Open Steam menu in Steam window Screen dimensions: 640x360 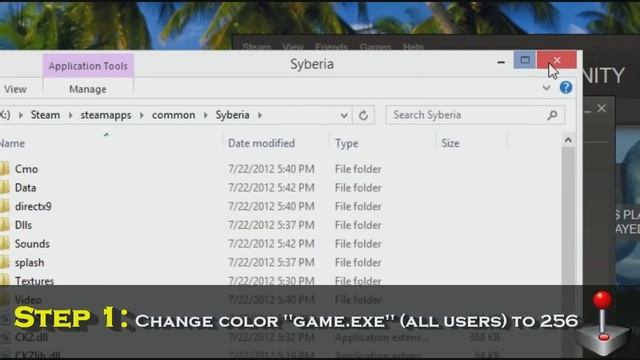pyautogui.click(x=257, y=47)
